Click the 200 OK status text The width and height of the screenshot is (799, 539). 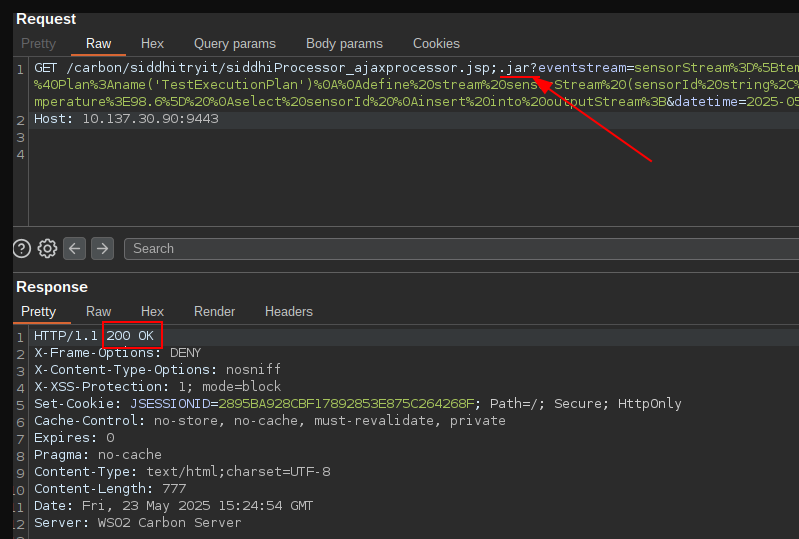click(x=130, y=336)
